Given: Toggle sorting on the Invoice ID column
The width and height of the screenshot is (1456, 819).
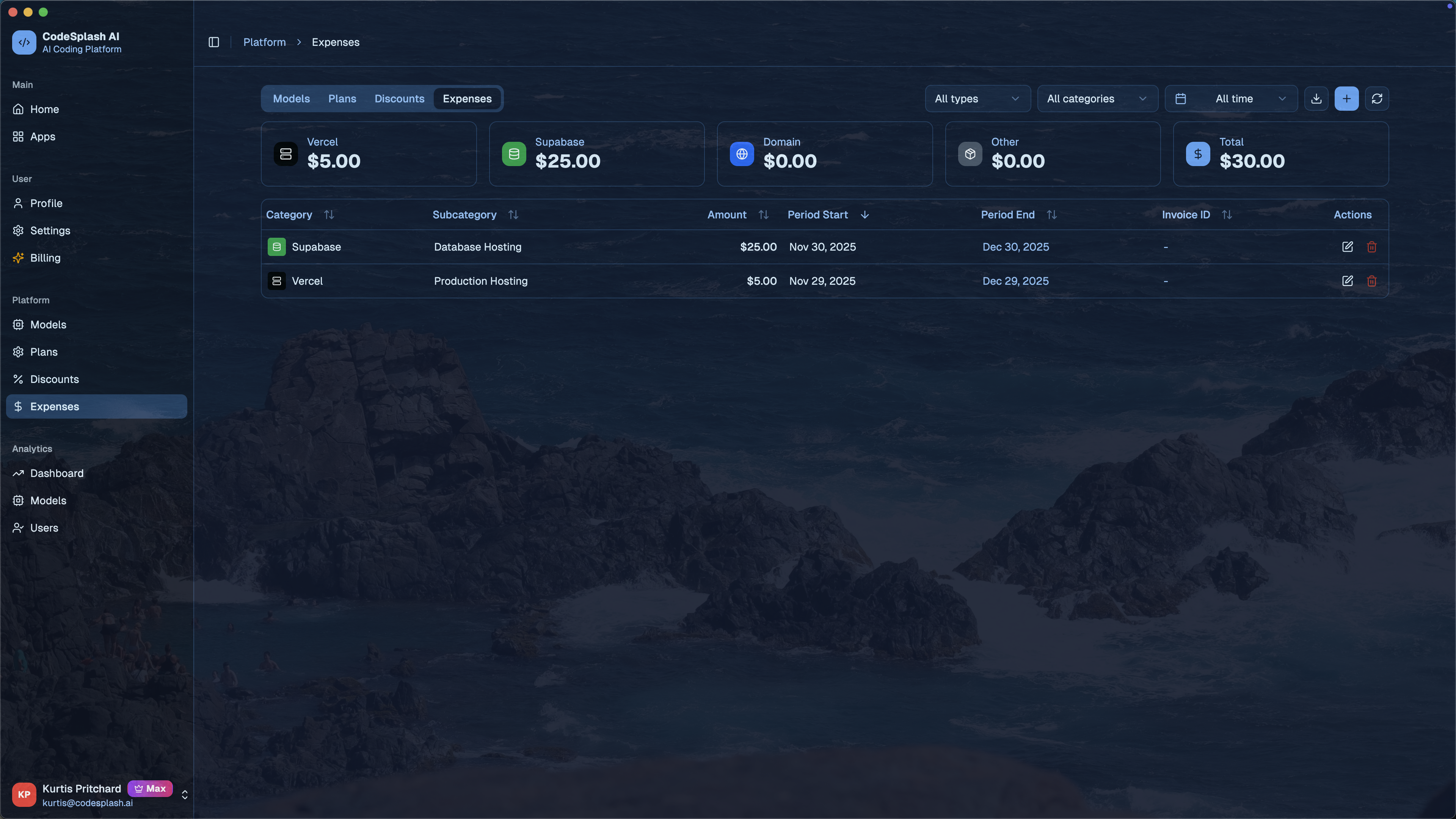Looking at the screenshot, I should (1227, 214).
